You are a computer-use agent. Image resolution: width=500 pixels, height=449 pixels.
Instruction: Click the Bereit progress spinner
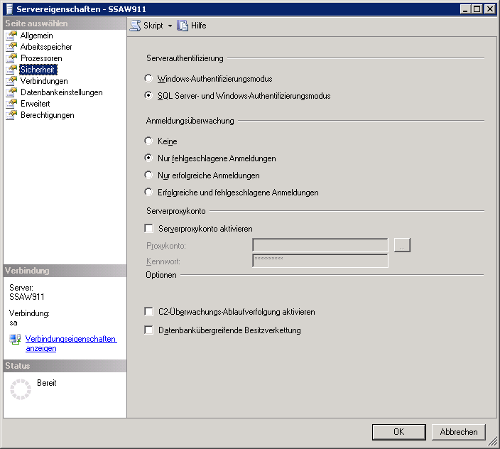(20, 389)
